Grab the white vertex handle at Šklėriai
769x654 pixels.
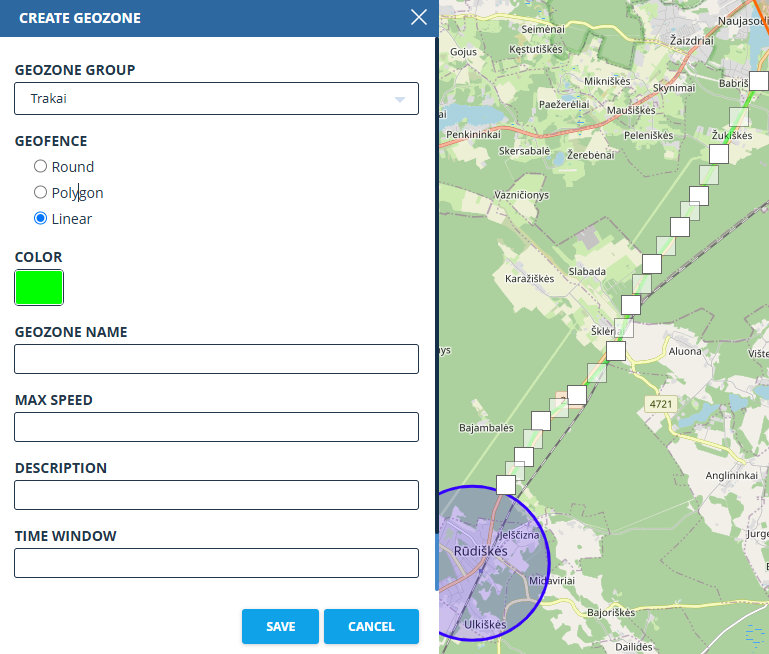click(616, 350)
